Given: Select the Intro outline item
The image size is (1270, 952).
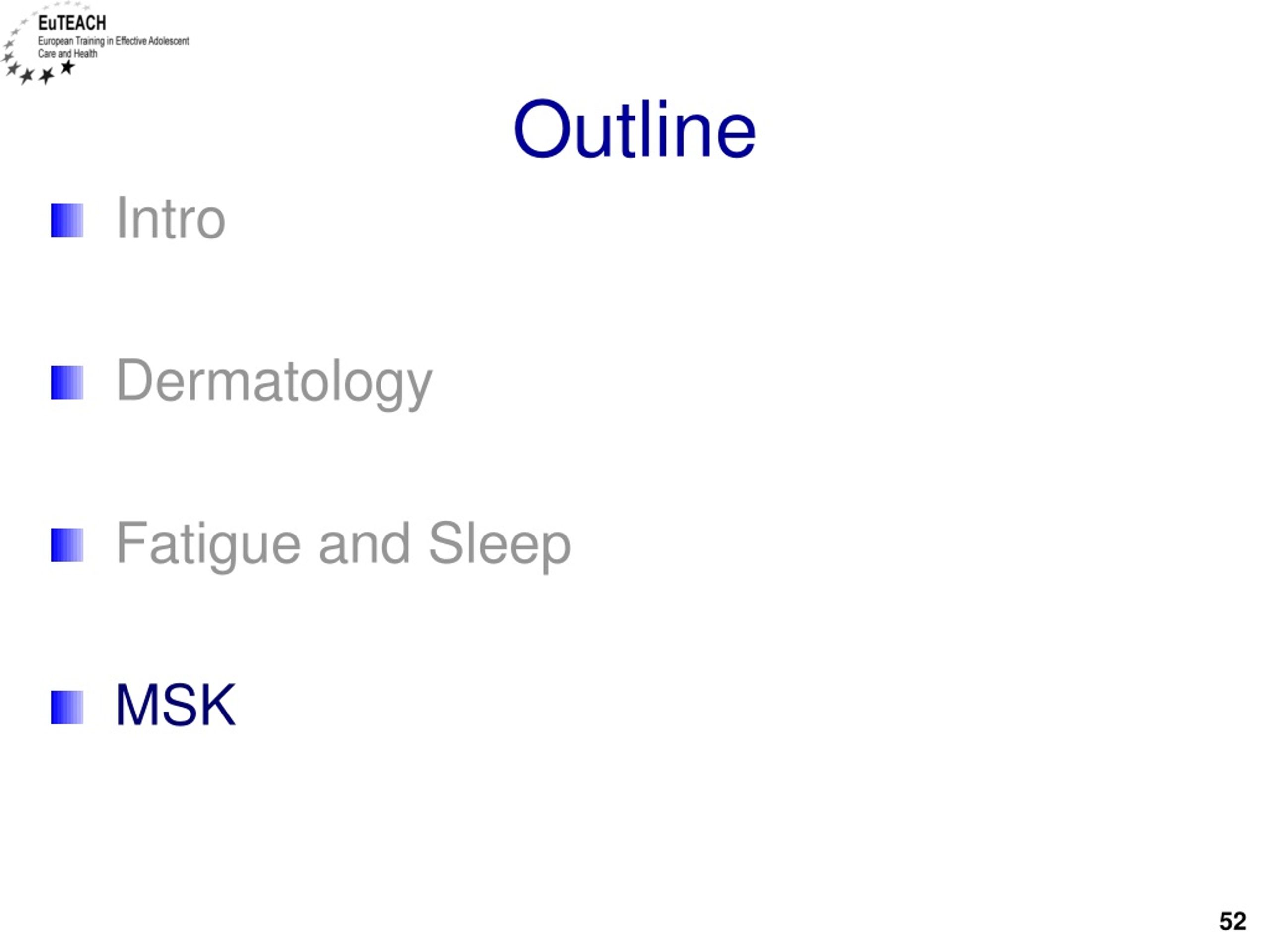Looking at the screenshot, I should click(x=171, y=218).
